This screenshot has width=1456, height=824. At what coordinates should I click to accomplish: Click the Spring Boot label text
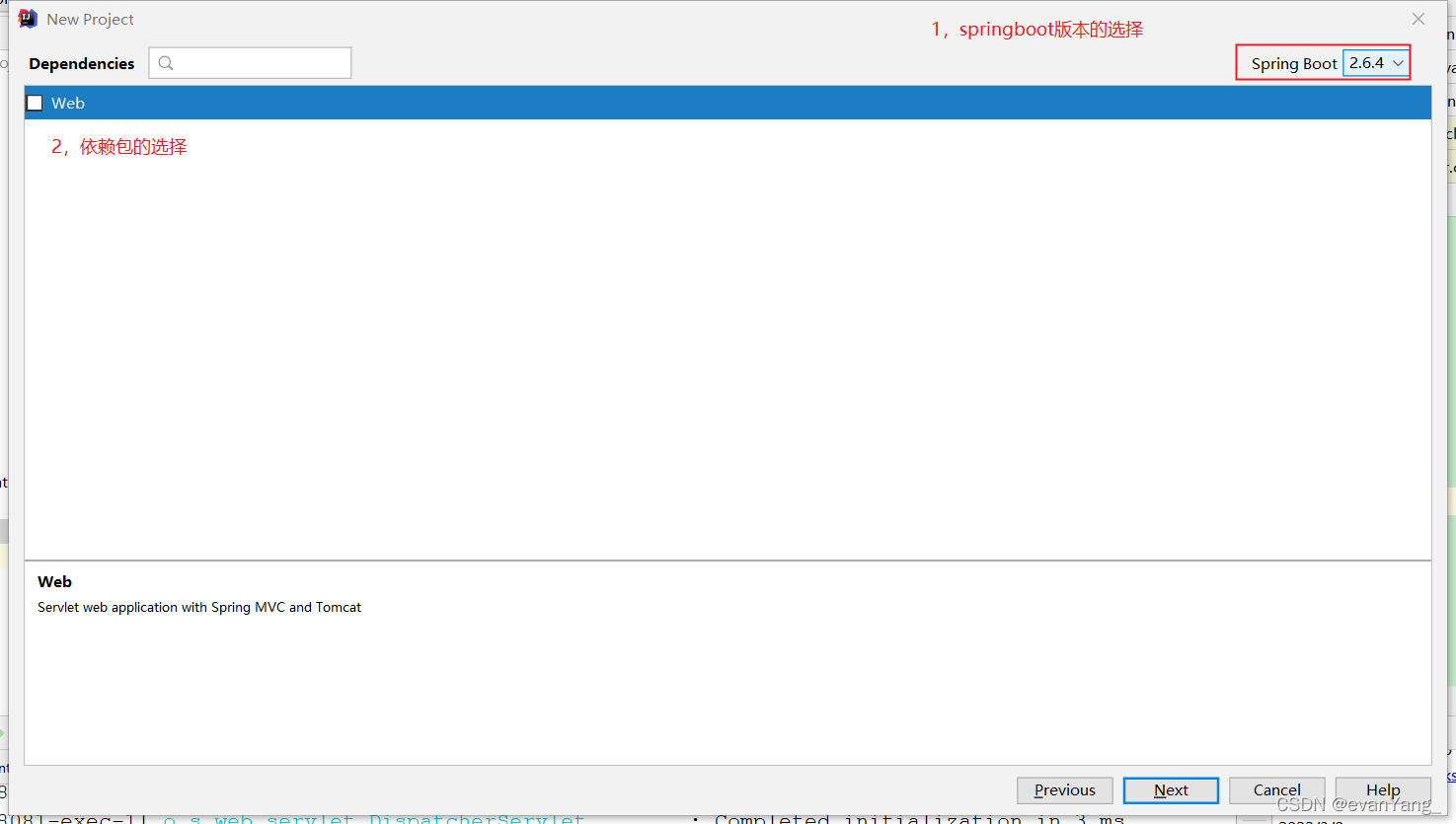[x=1294, y=64]
